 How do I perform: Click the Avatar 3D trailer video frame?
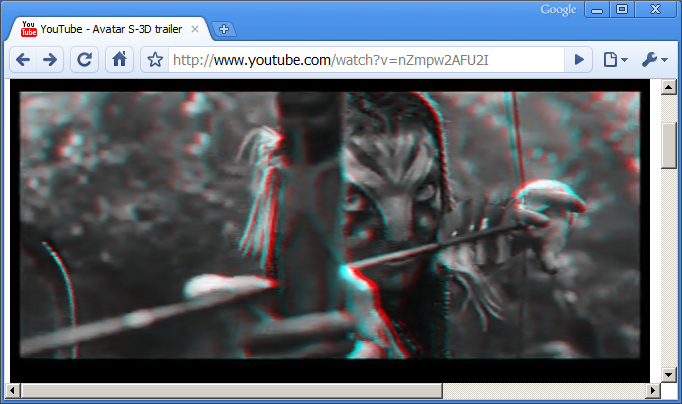pos(330,225)
